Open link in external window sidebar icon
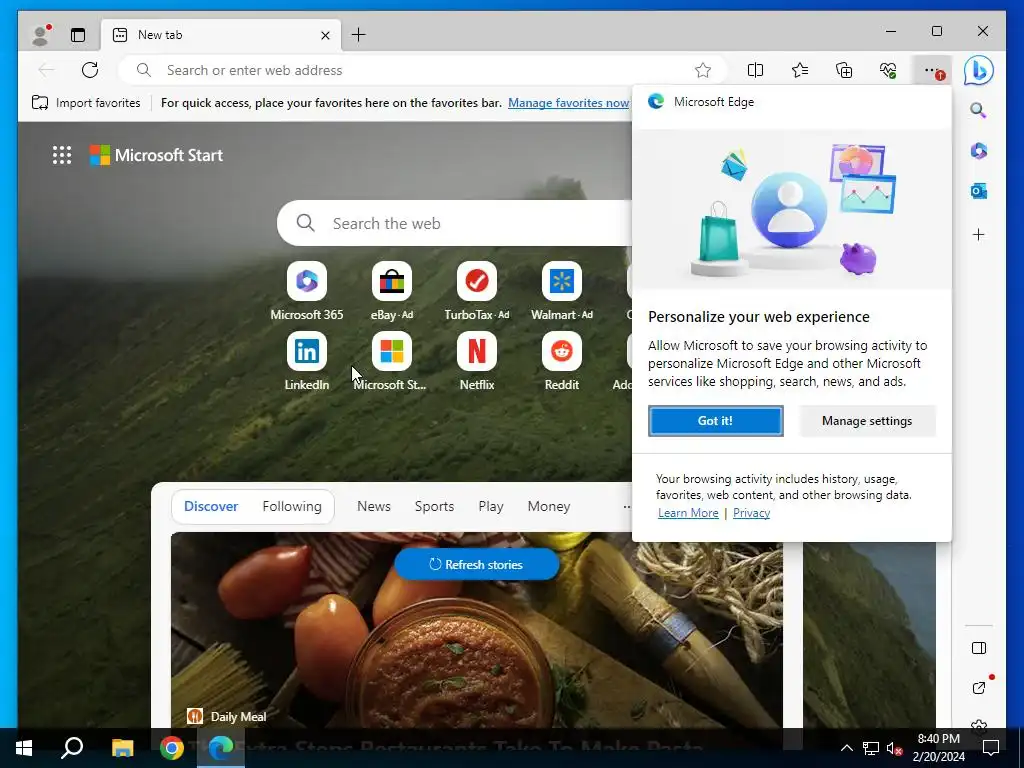The height and width of the screenshot is (768, 1024). 979,687
